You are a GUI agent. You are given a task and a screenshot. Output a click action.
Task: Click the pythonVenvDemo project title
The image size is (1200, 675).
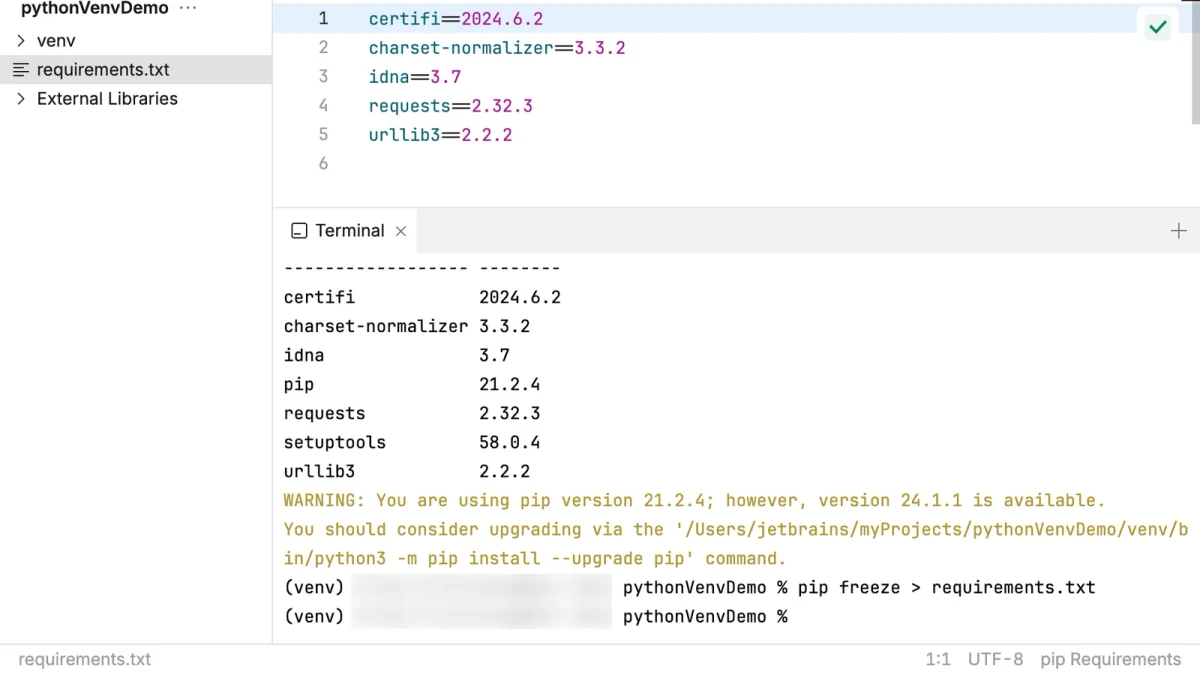click(95, 8)
